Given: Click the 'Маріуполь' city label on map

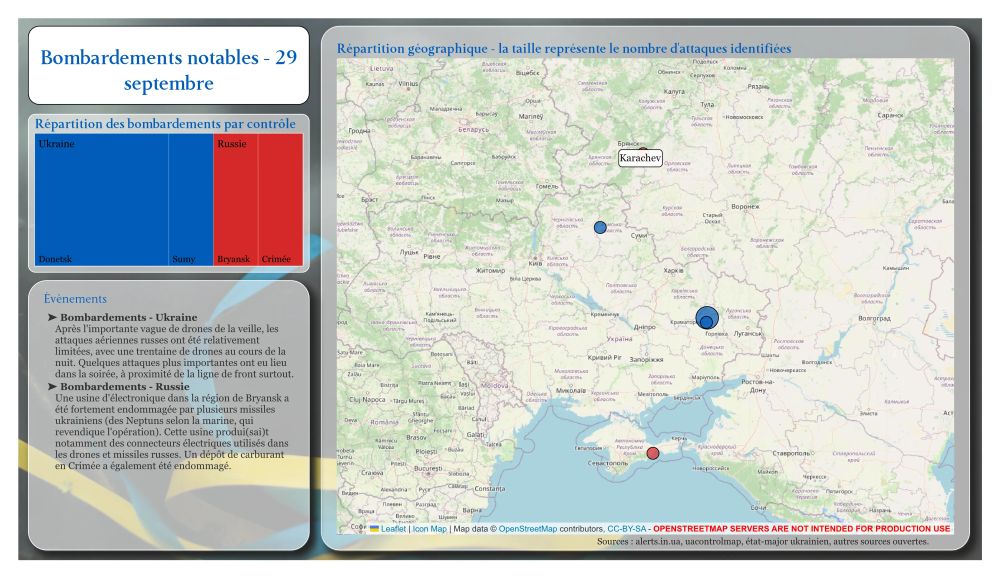Looking at the screenshot, I should (705, 378).
